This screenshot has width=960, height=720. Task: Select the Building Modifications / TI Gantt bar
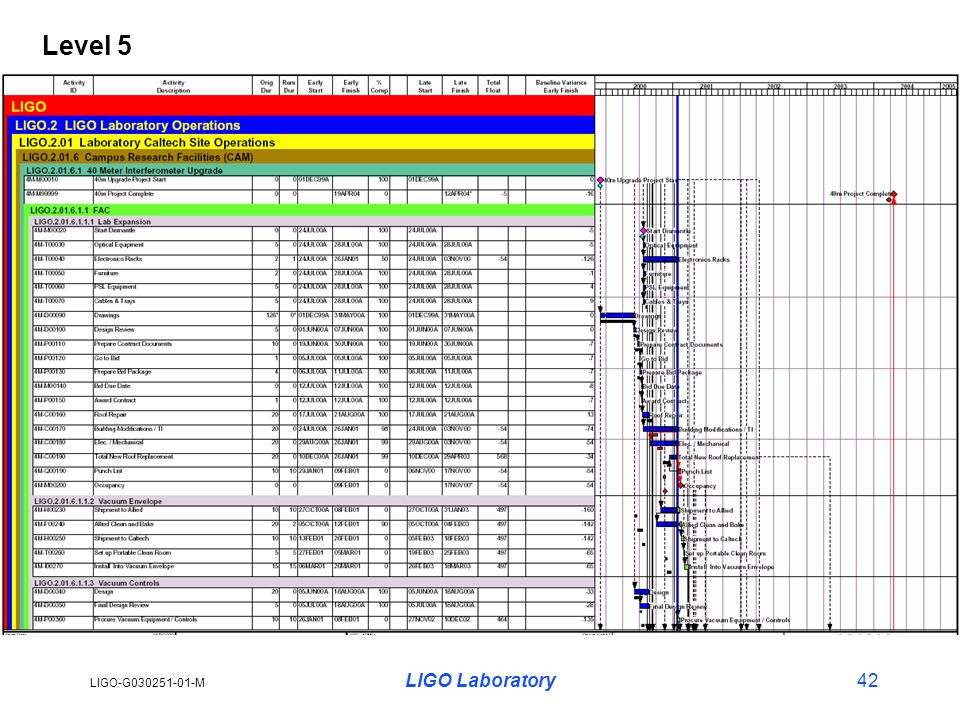click(x=660, y=429)
